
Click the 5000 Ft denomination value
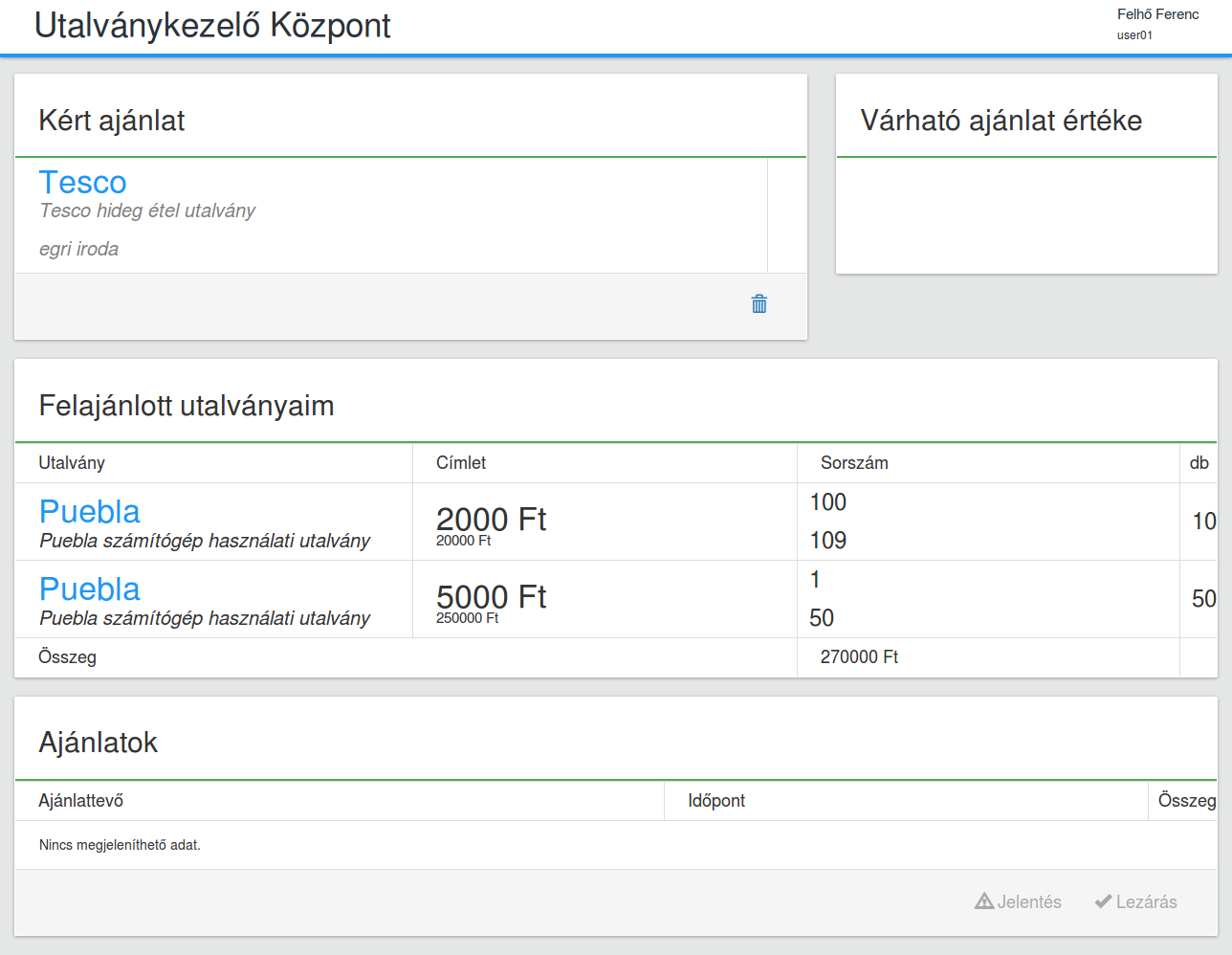[491, 596]
